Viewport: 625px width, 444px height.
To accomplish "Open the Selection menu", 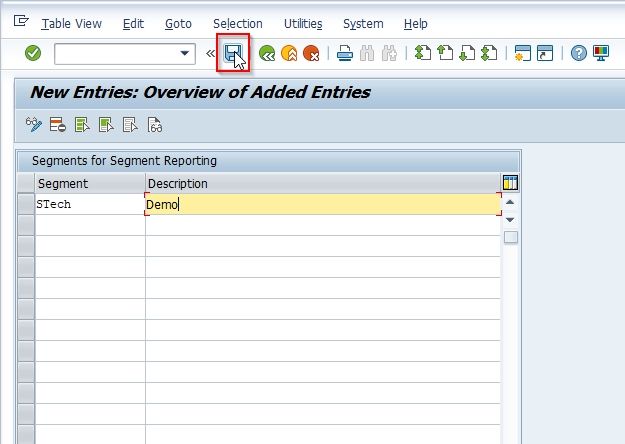I will click(238, 24).
